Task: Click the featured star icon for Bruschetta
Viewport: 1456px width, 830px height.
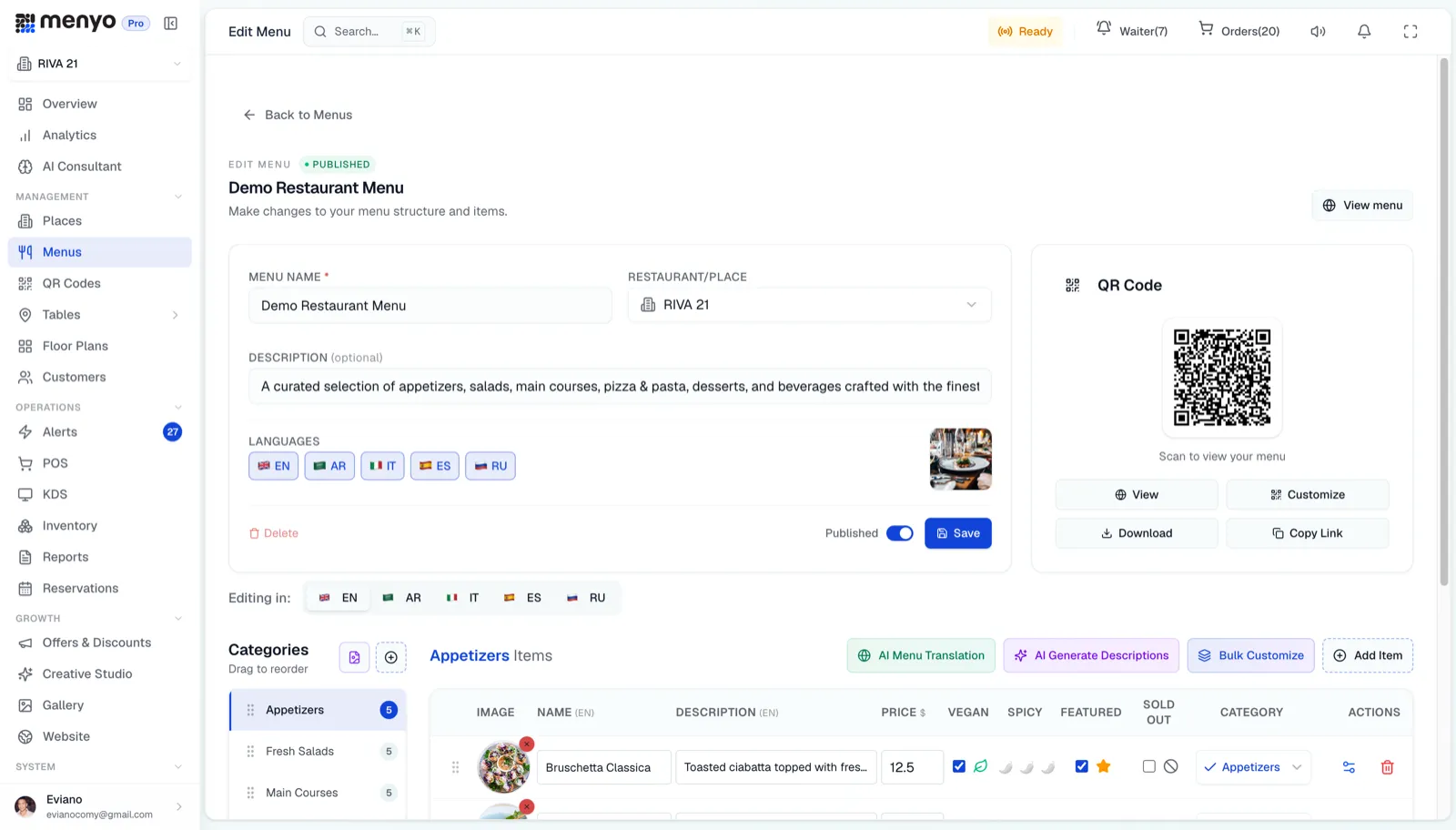Action: click(1104, 766)
